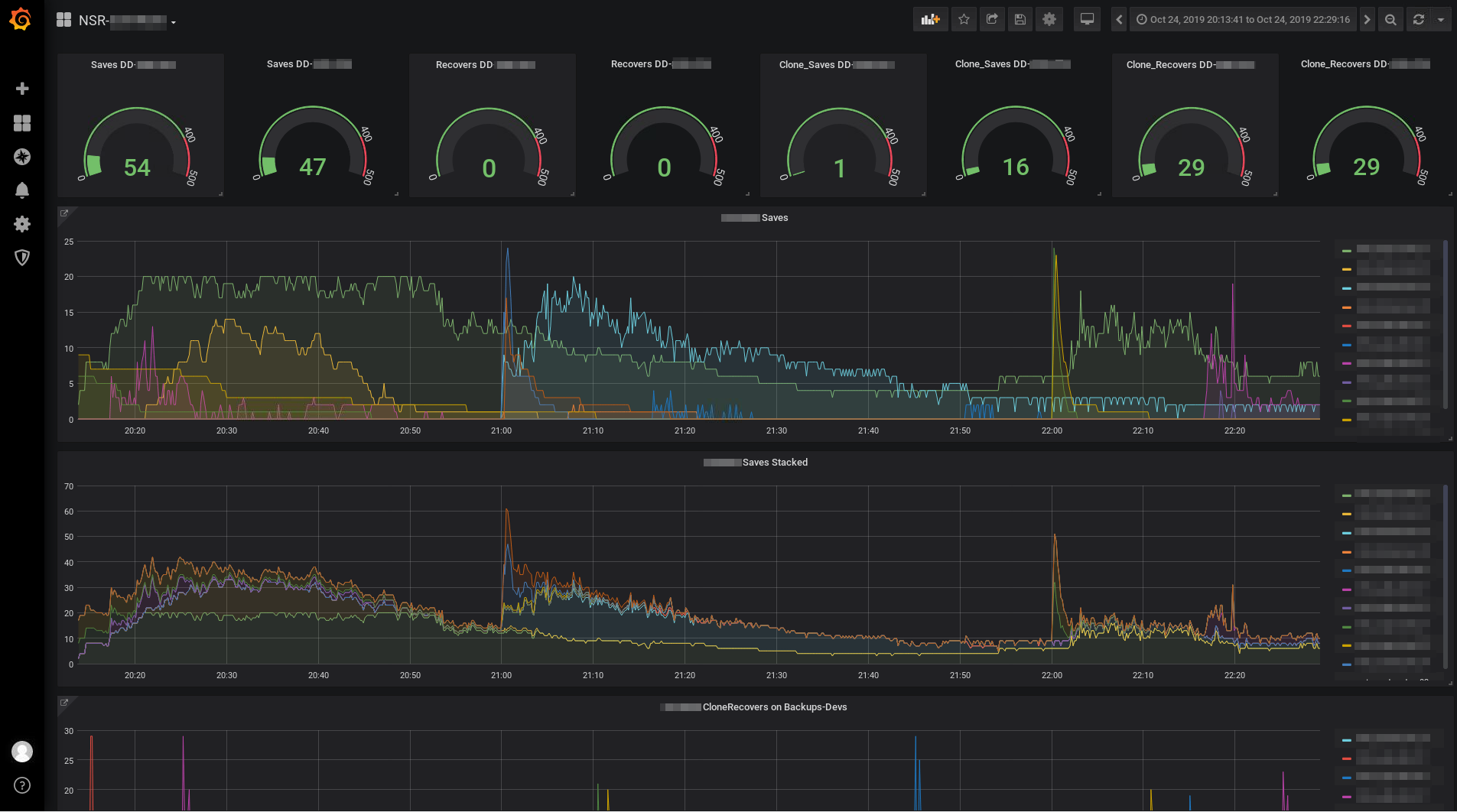Click the Clone_Saves DD title above gauge 1
The height and width of the screenshot is (812, 1457).
point(837,65)
